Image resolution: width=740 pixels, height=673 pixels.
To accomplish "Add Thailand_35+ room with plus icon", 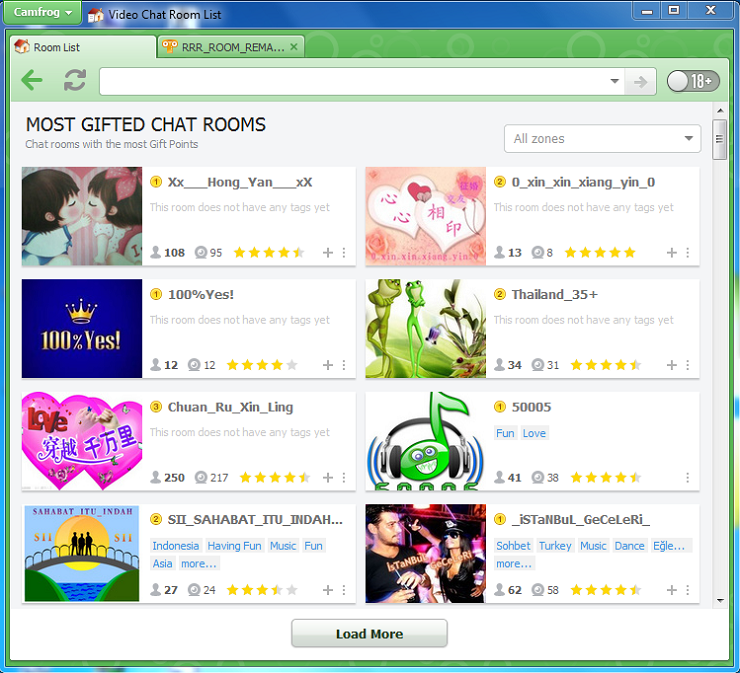I will pyautogui.click(x=672, y=365).
